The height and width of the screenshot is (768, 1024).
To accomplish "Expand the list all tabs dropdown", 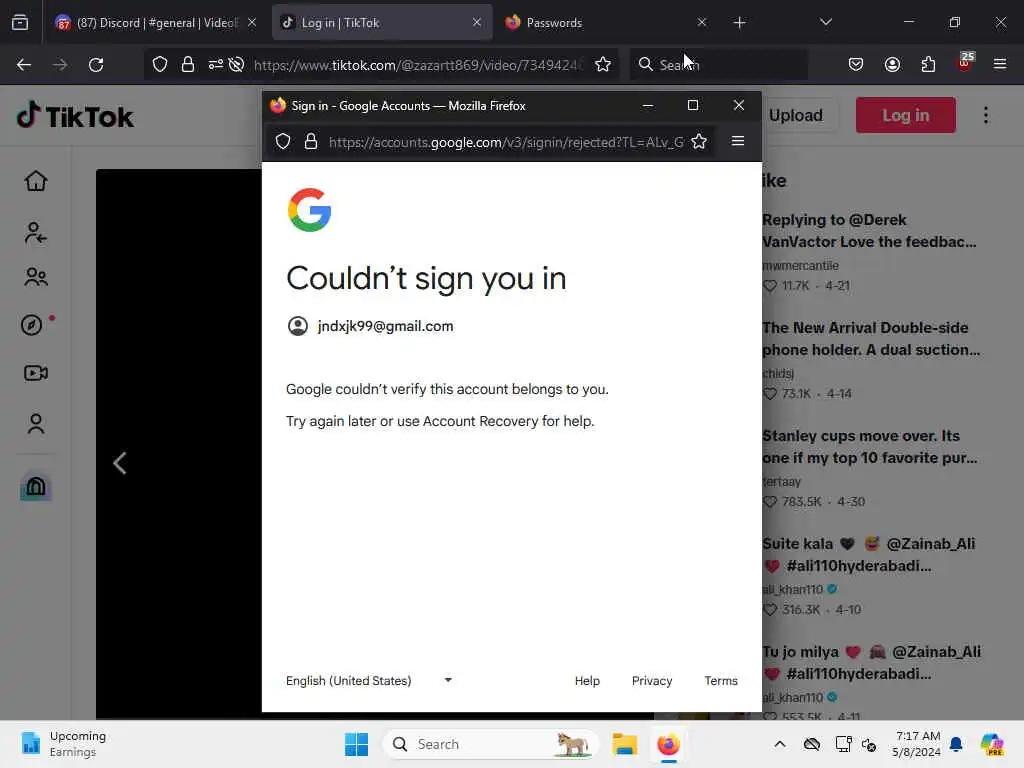I will [x=825, y=23].
